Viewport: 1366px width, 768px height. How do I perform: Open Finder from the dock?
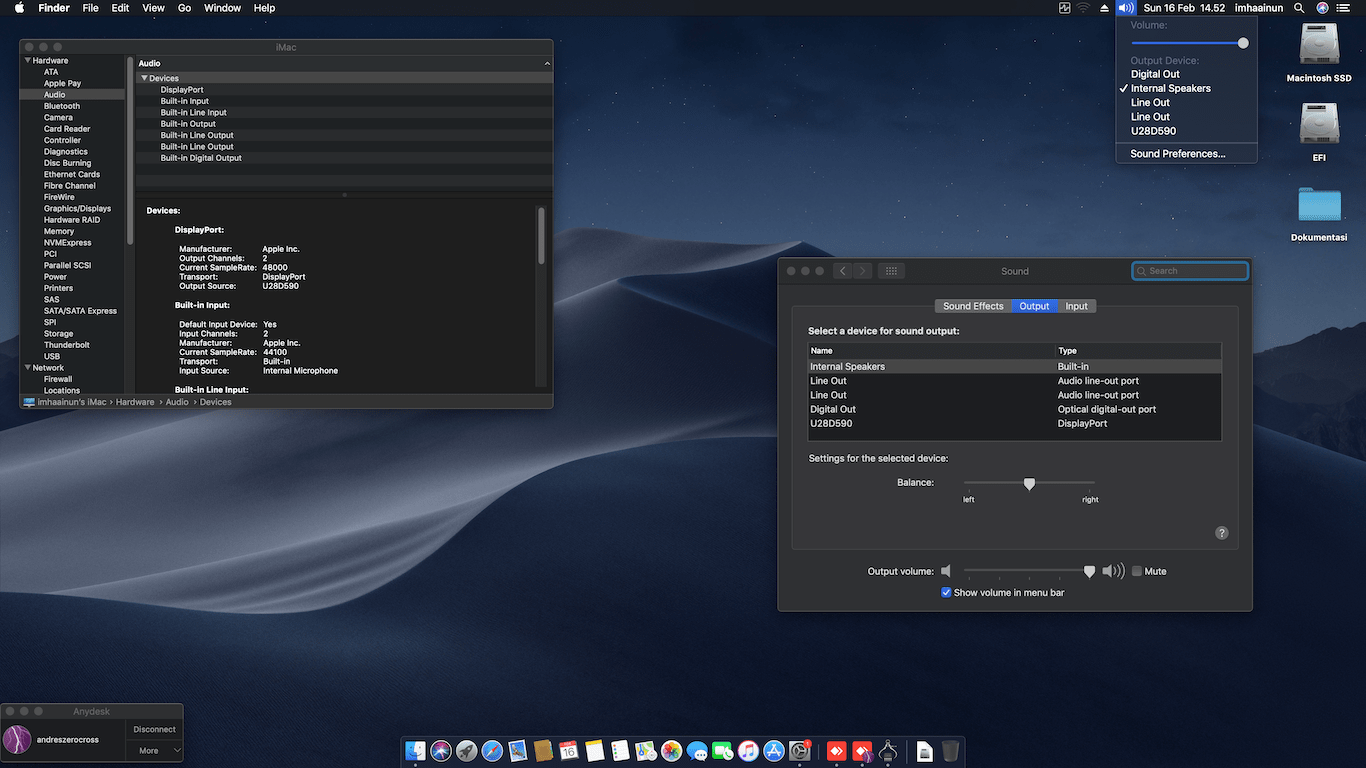coord(416,751)
